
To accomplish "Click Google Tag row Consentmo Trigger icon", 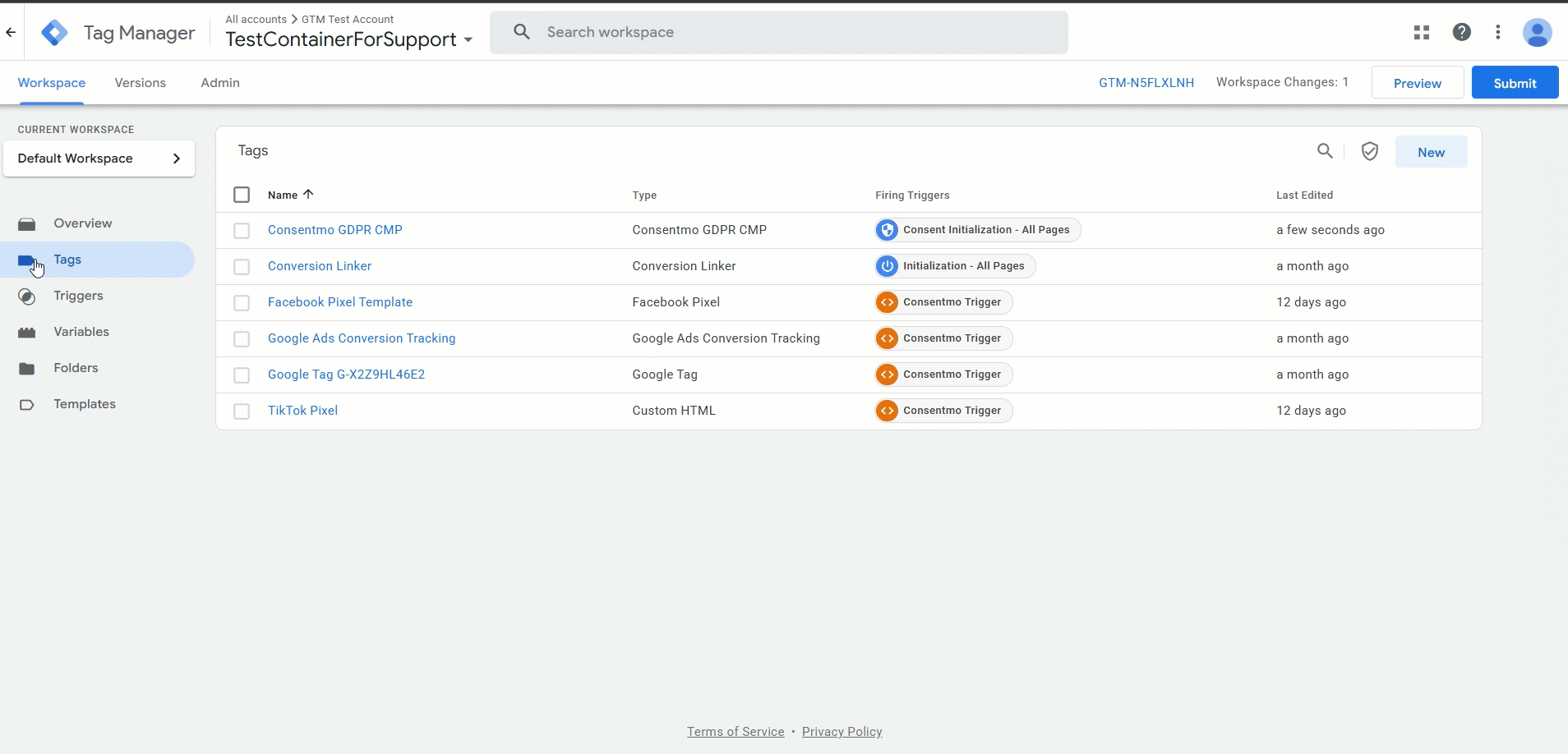I will (x=887, y=375).
